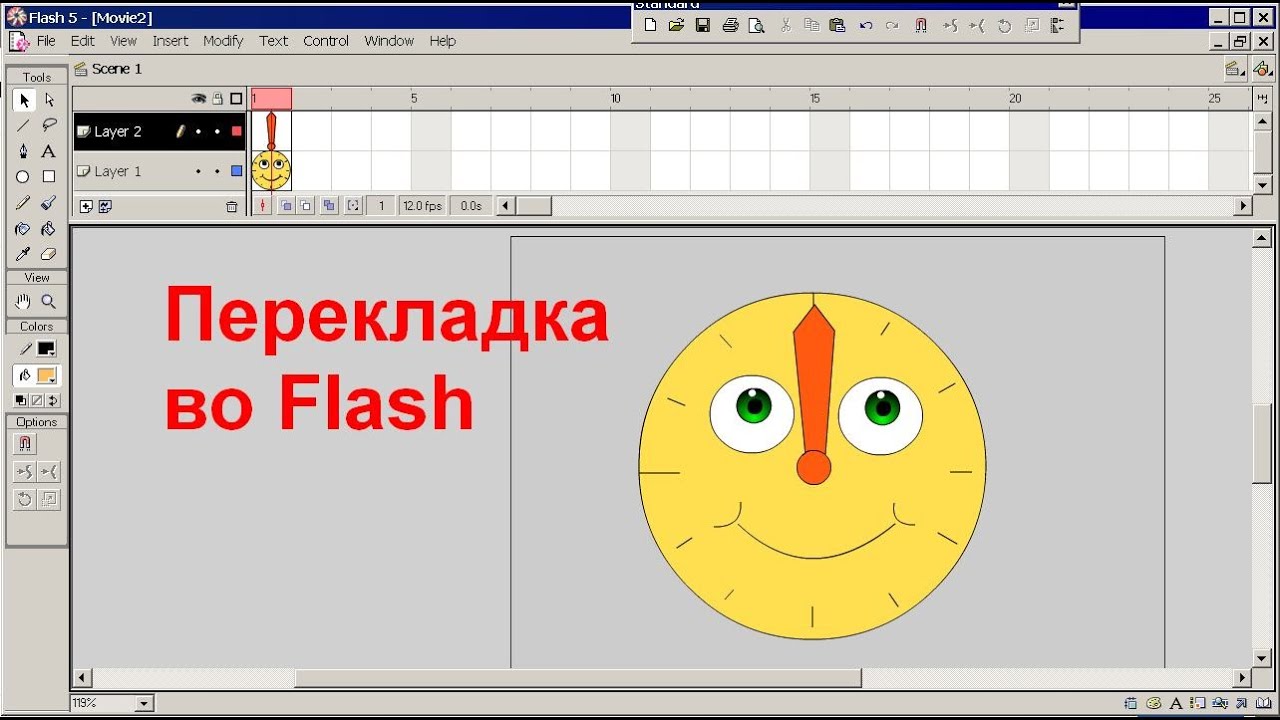This screenshot has width=1280, height=720.
Task: Click Save icon in Standard toolbar
Action: (703, 26)
